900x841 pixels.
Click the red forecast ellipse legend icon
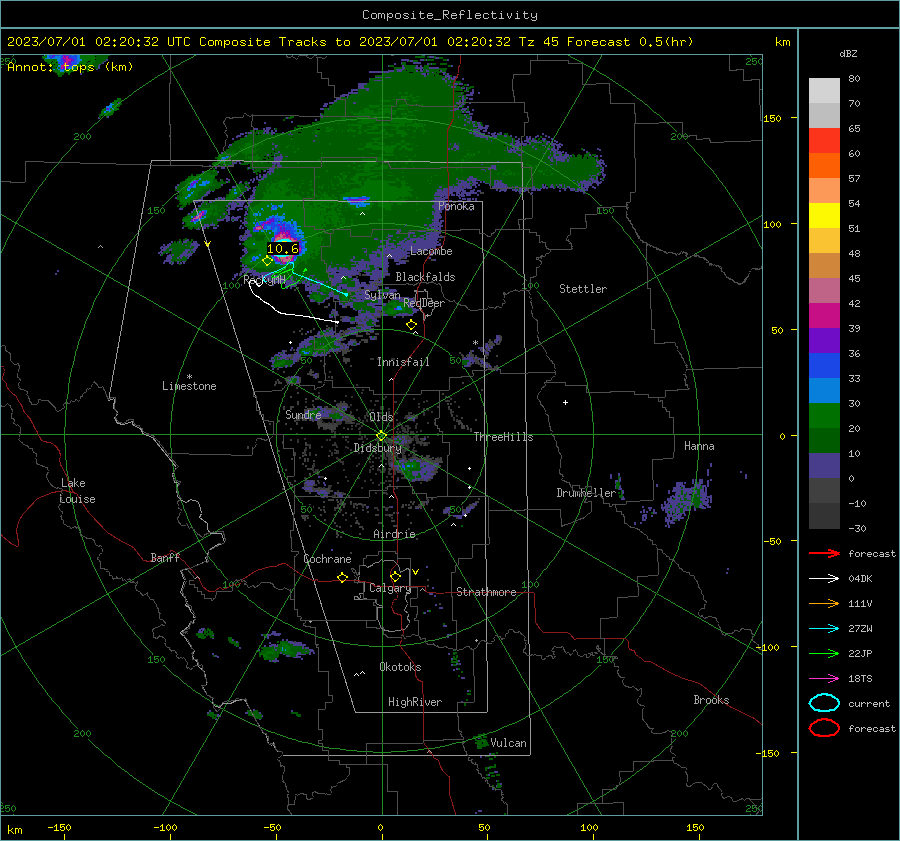824,728
